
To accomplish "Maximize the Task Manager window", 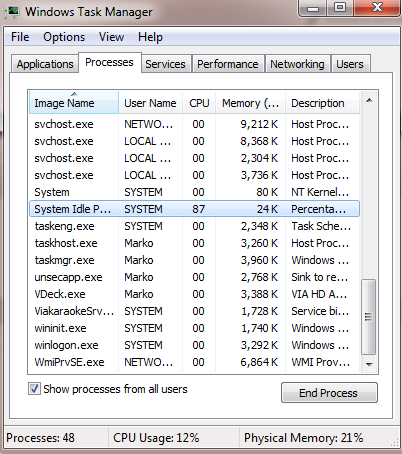I will click(340, 7).
